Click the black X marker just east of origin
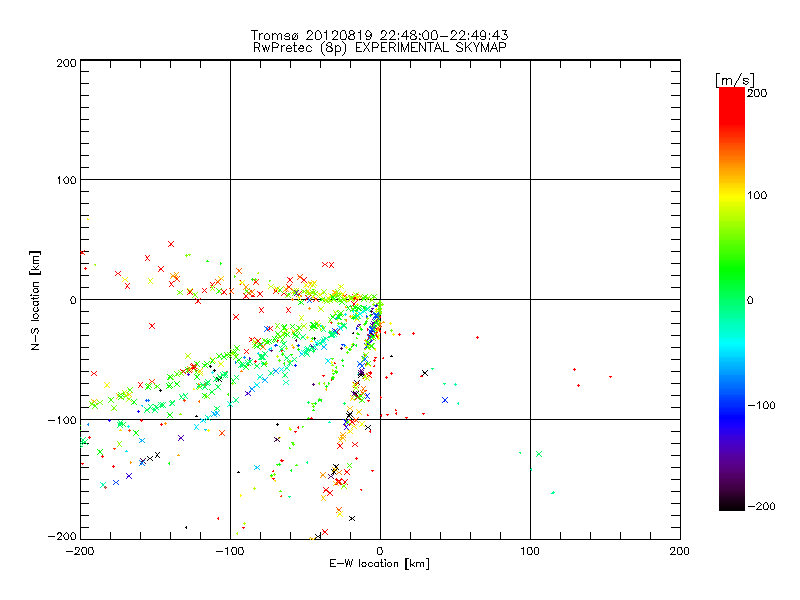800x600 pixels. click(424, 373)
